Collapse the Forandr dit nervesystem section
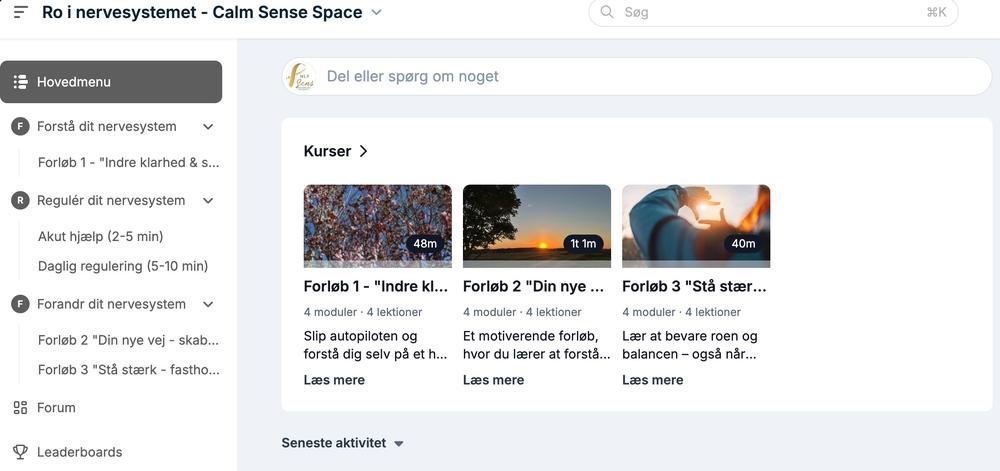Viewport: 1000px width, 471px height. 208,305
